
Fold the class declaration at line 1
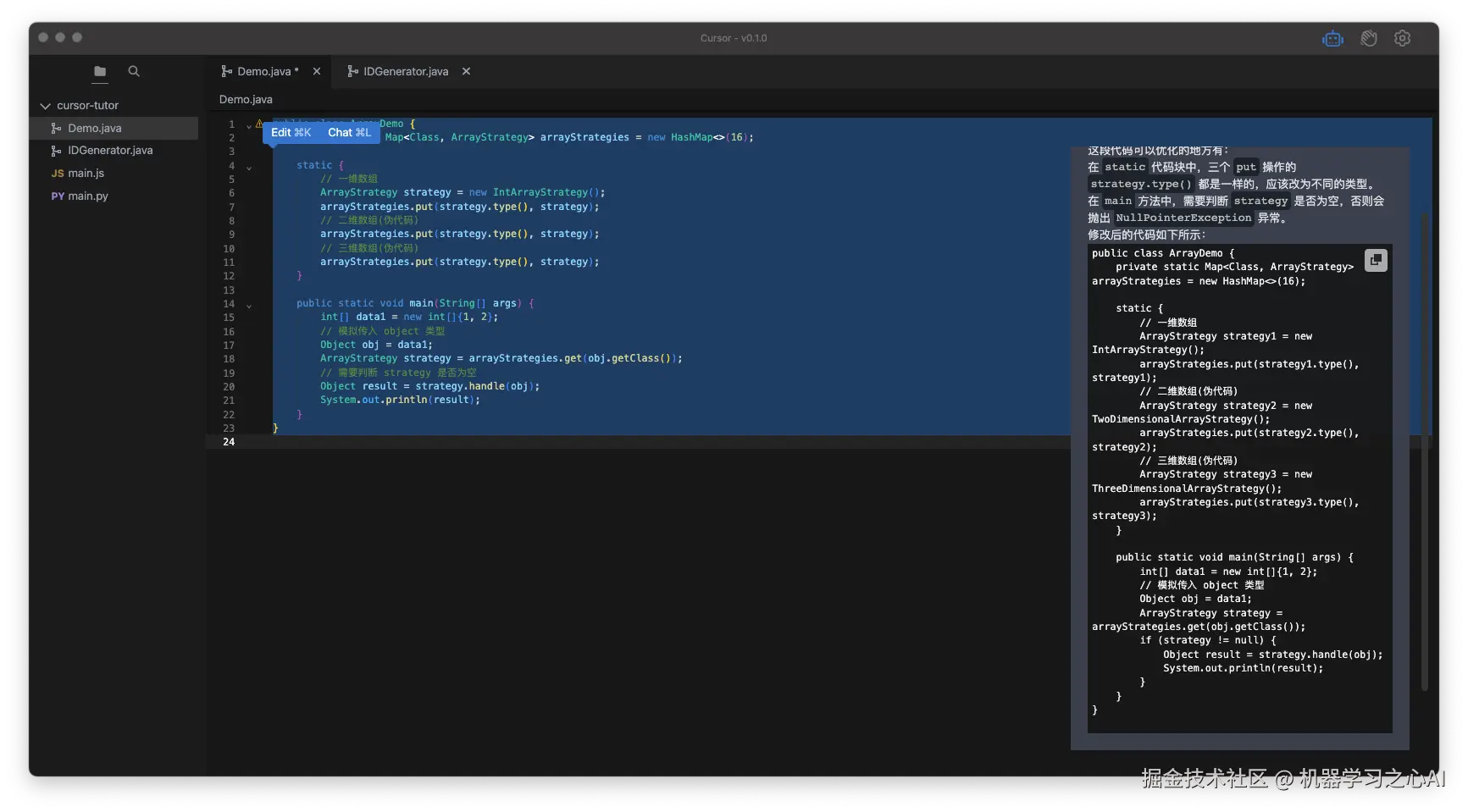click(x=249, y=126)
